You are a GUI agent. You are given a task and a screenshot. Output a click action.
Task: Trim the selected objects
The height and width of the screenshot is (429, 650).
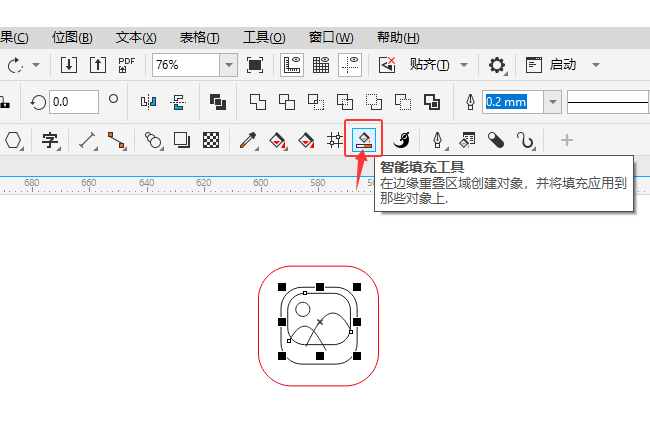286,102
